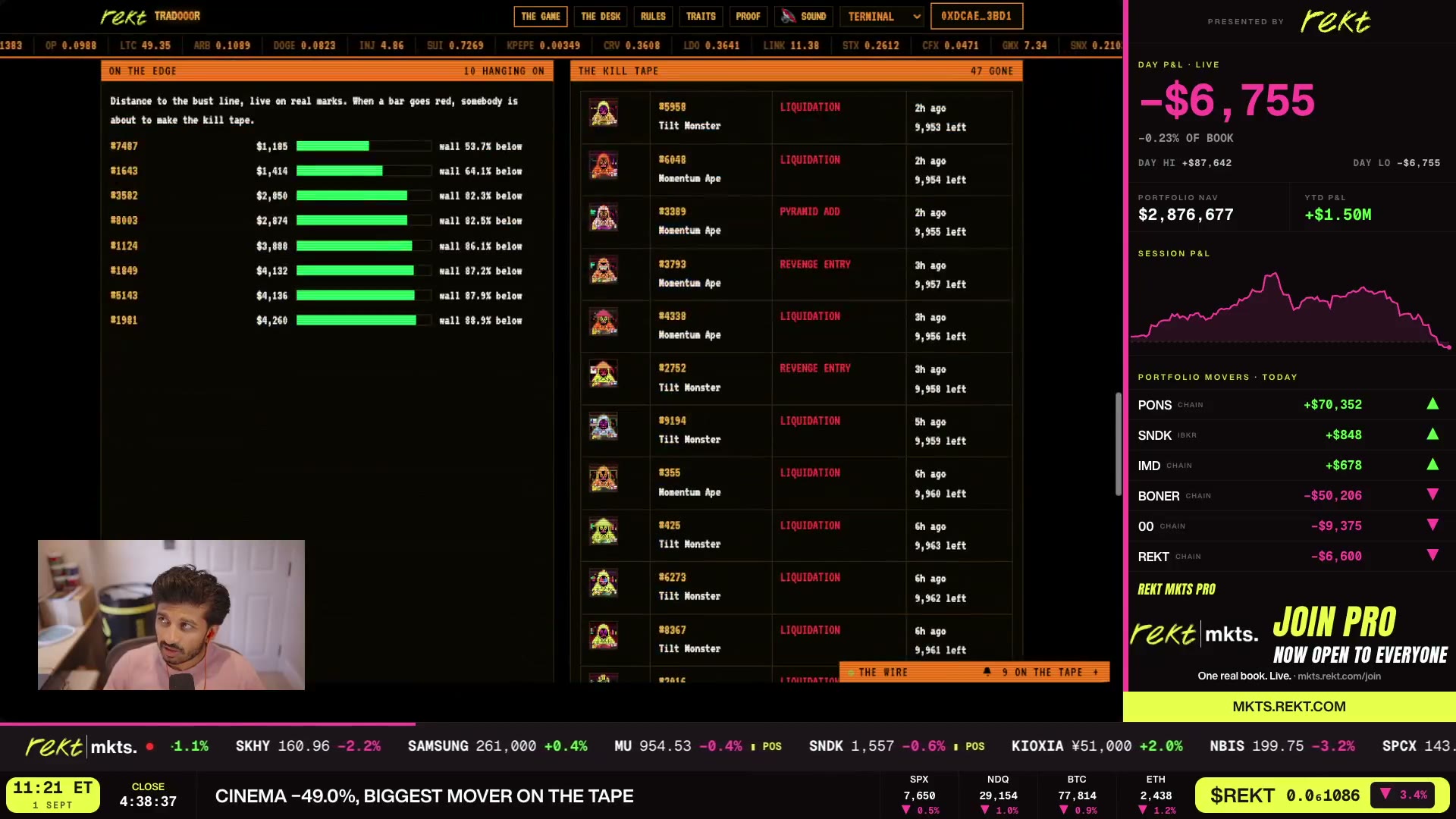Click avatar icon for #4338 Momentum Ape
This screenshot has height=819, width=1456.
604,323
